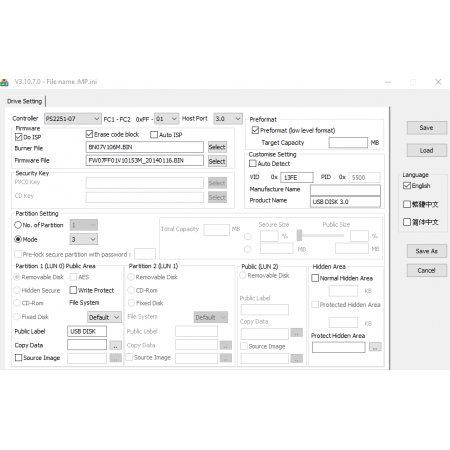Image resolution: width=450 pixels, height=450 pixels.
Task: Expand the Host Port 3.0 dropdown
Action: tap(228, 119)
